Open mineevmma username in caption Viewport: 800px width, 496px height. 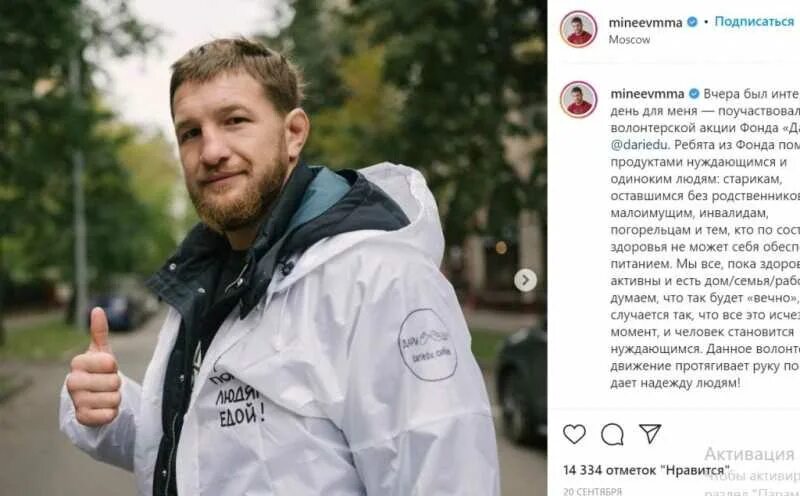[x=647, y=94]
